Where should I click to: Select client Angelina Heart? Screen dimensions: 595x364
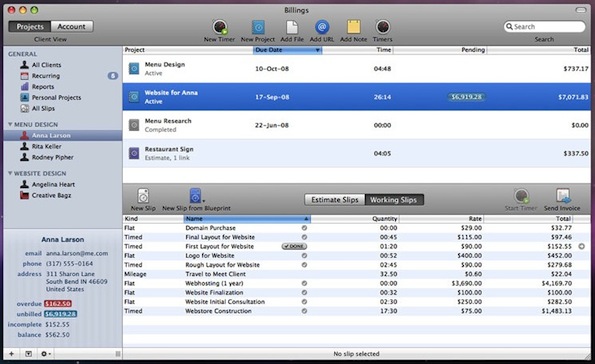pos(53,184)
